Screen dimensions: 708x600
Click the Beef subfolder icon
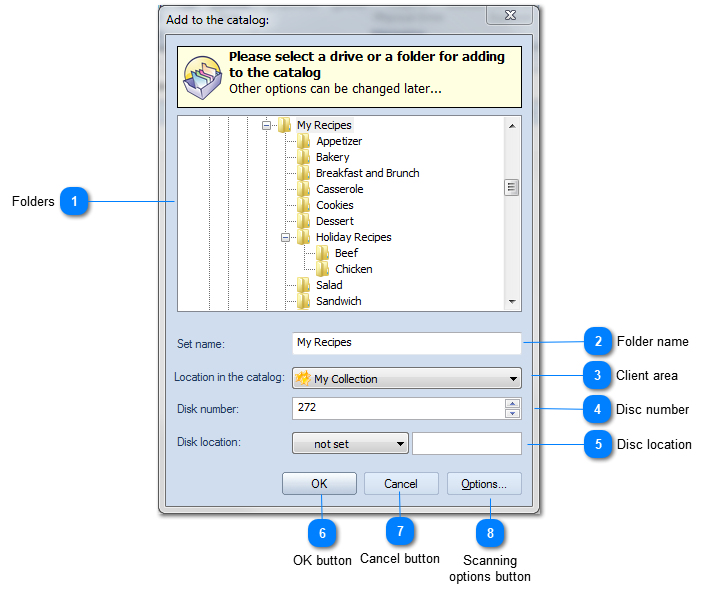(323, 253)
